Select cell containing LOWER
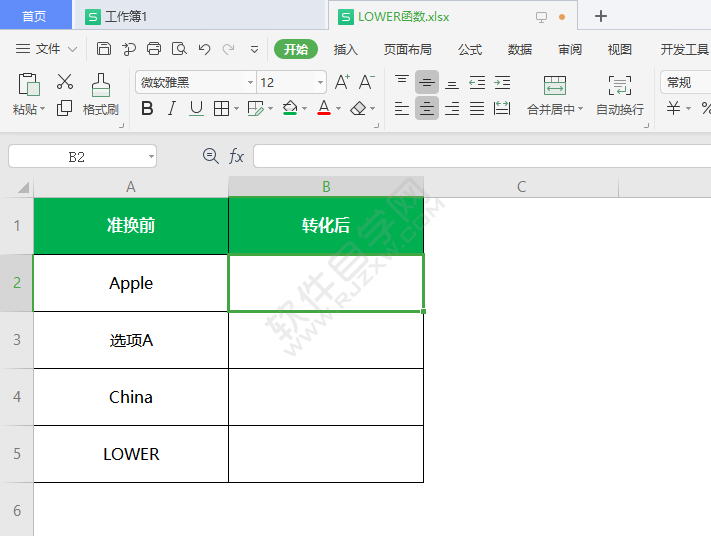711x536 pixels. [131, 454]
